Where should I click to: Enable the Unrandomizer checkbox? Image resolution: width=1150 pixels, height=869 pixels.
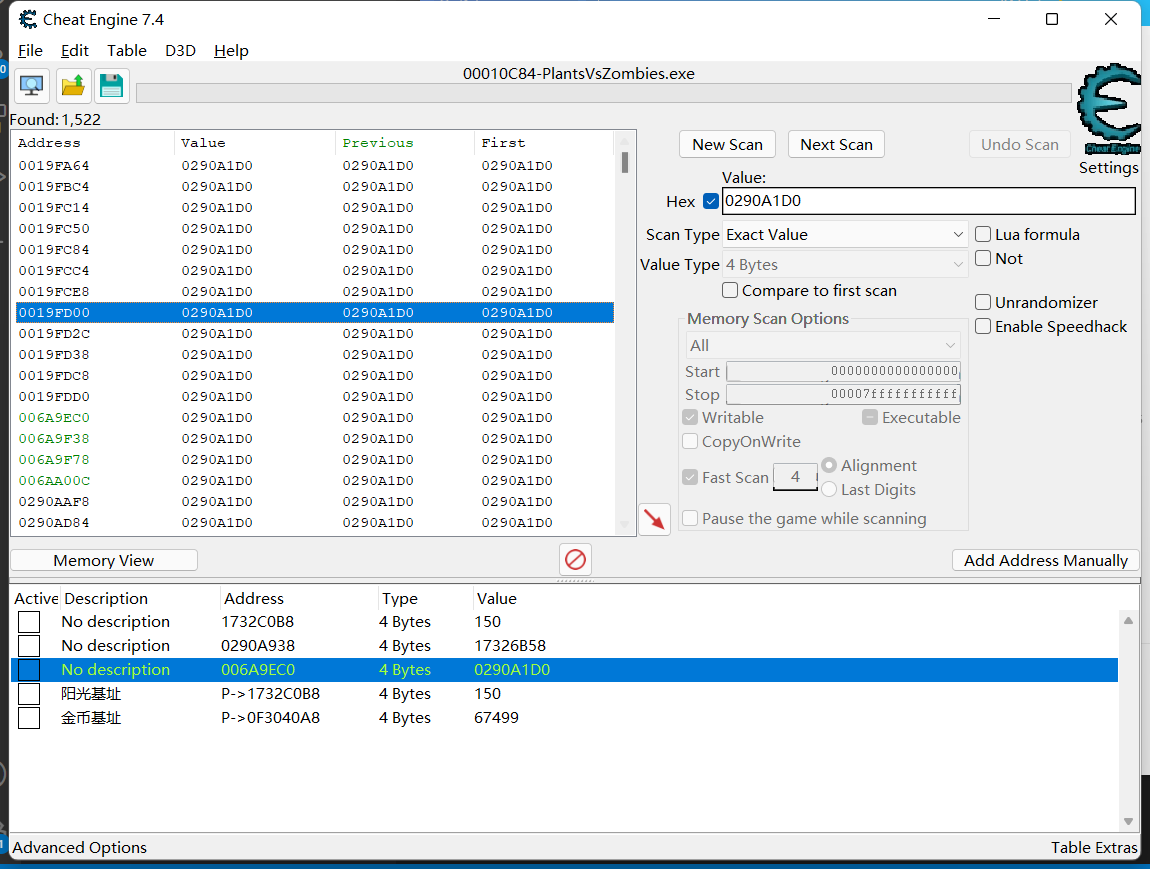[983, 302]
